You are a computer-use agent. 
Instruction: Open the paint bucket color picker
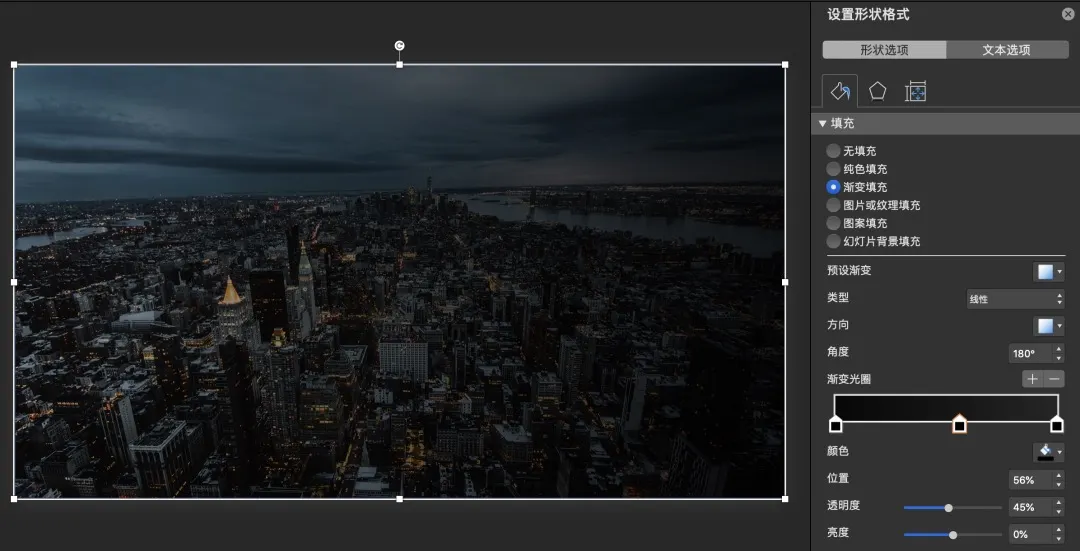[1048, 452]
